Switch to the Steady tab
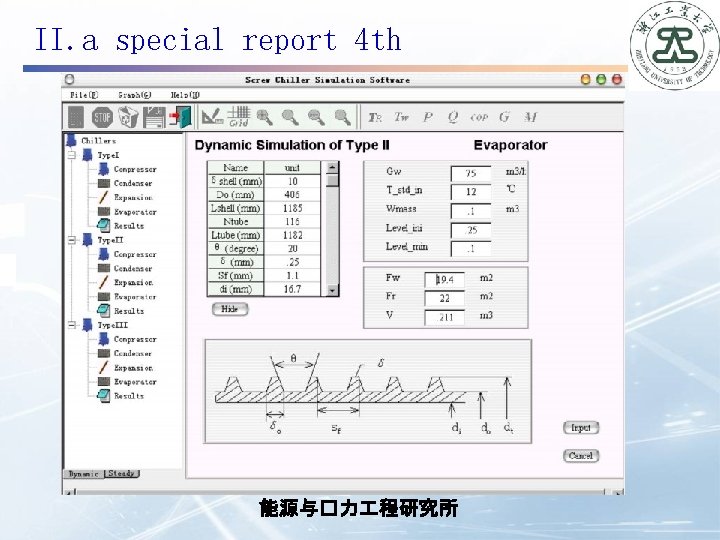This screenshot has height=540, width=720. tap(122, 473)
